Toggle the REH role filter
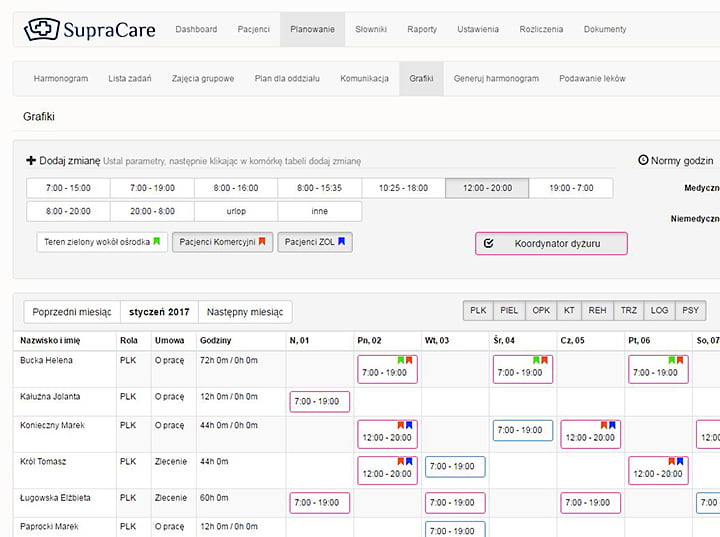Image resolution: width=720 pixels, height=537 pixels. point(597,311)
